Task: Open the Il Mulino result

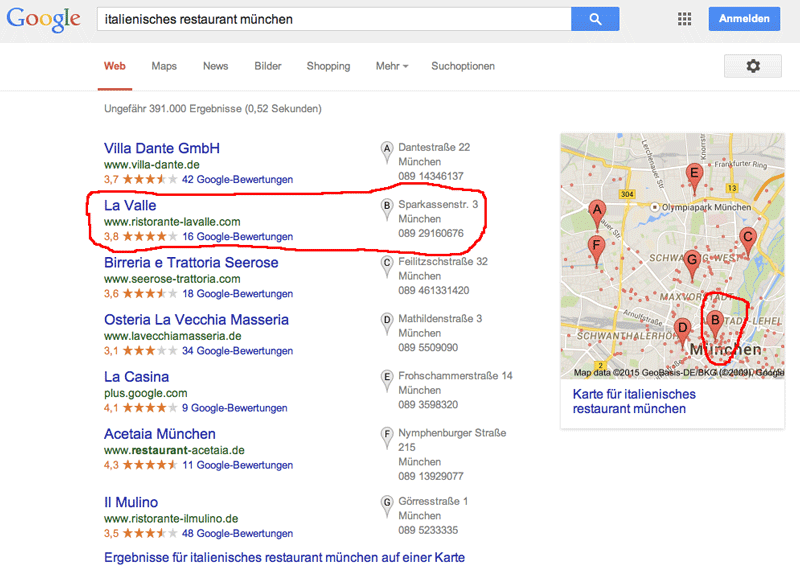Action: (131, 503)
